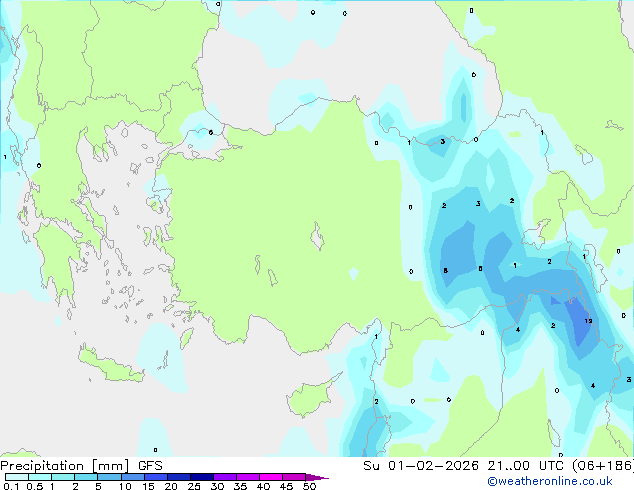
Task: Open the weatheronline.co.uk copyright link
Action: click(550, 481)
